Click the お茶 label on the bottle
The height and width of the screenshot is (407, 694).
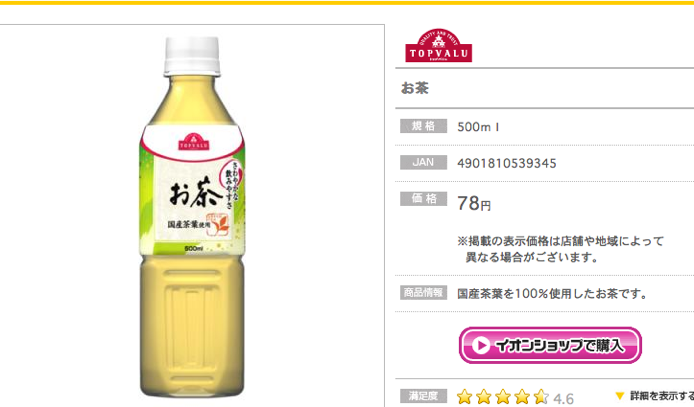point(195,193)
